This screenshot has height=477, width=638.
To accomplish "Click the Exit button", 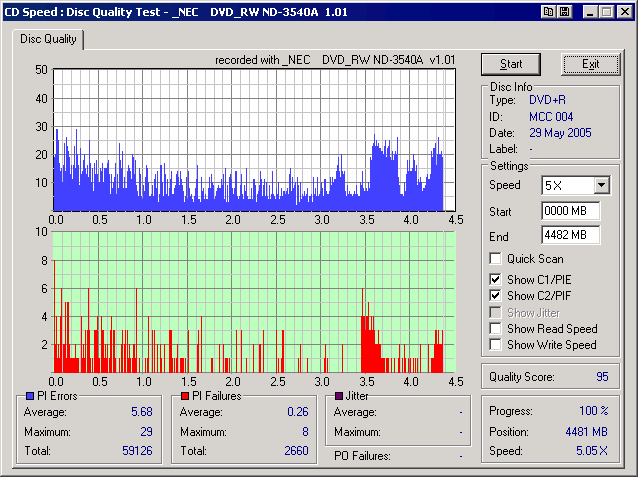I will click(590, 64).
